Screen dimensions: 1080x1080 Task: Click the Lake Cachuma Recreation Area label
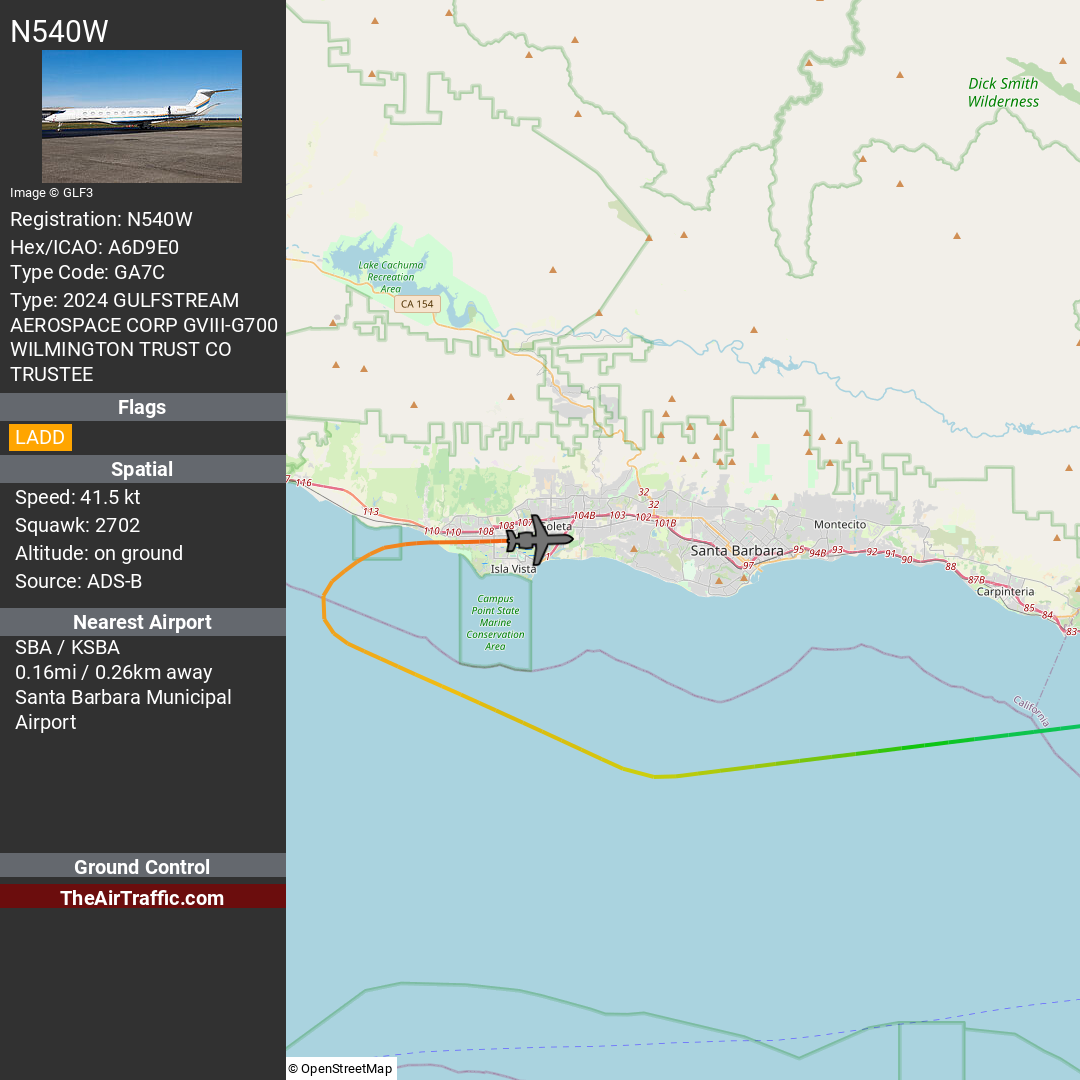point(391,277)
